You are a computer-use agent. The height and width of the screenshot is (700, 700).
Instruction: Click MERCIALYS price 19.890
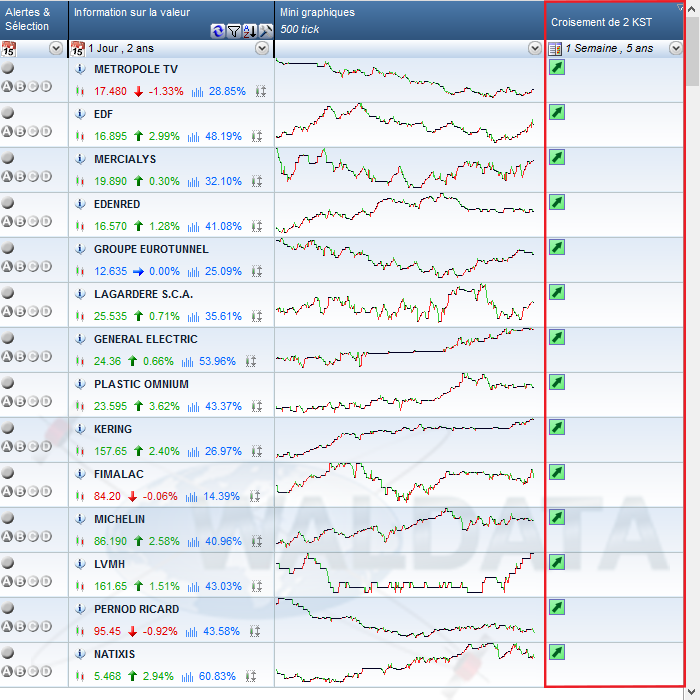coord(110,181)
